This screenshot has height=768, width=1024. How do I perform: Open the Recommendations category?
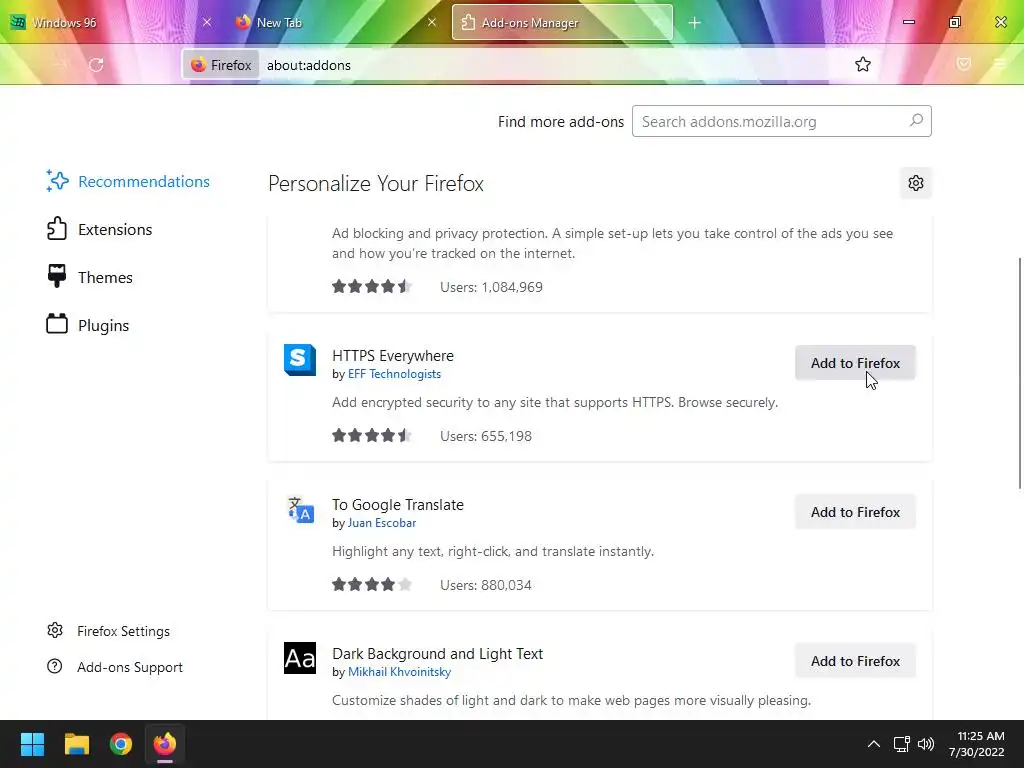click(x=128, y=182)
